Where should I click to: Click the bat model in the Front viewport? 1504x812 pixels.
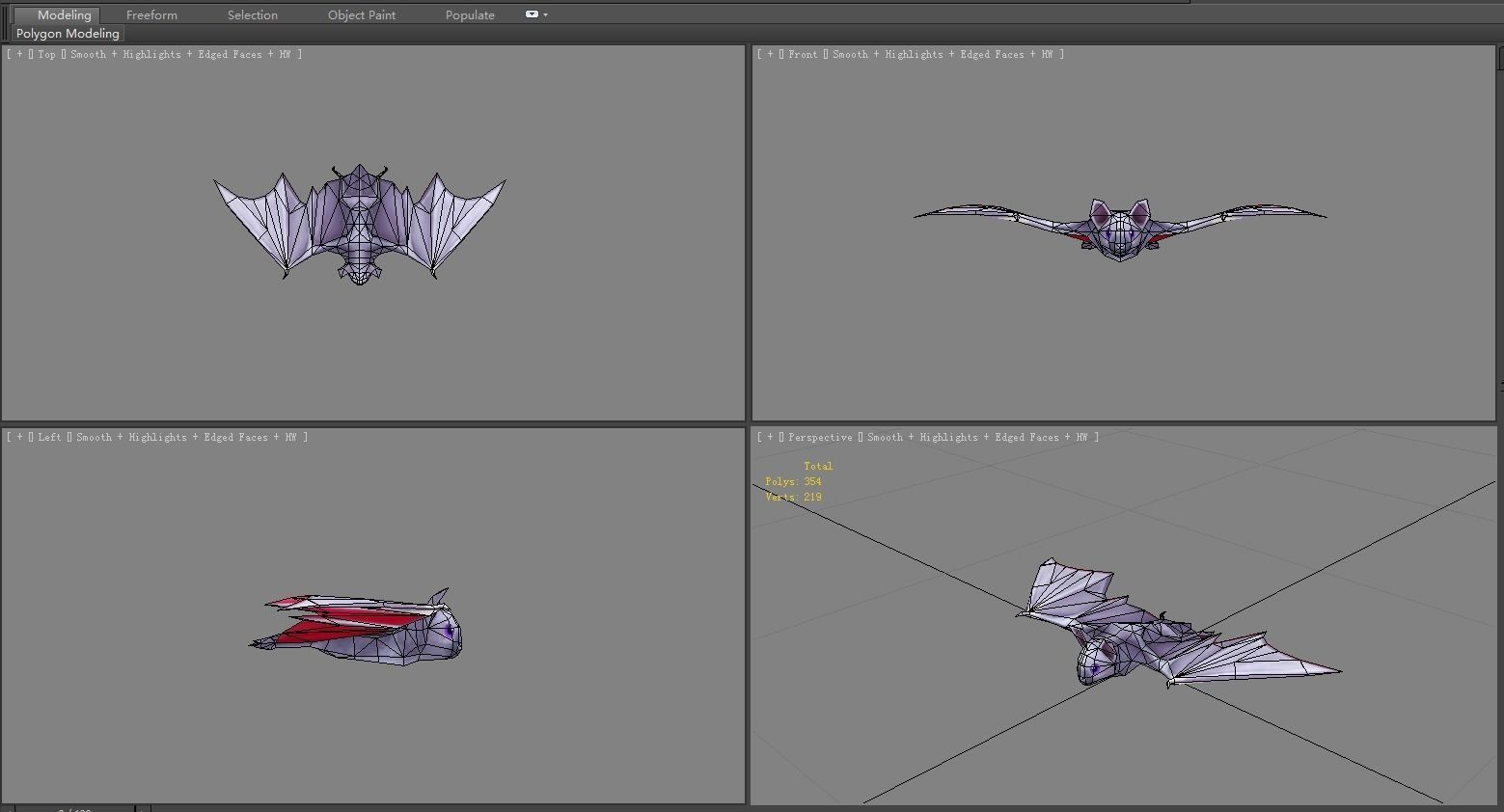coord(1120,231)
